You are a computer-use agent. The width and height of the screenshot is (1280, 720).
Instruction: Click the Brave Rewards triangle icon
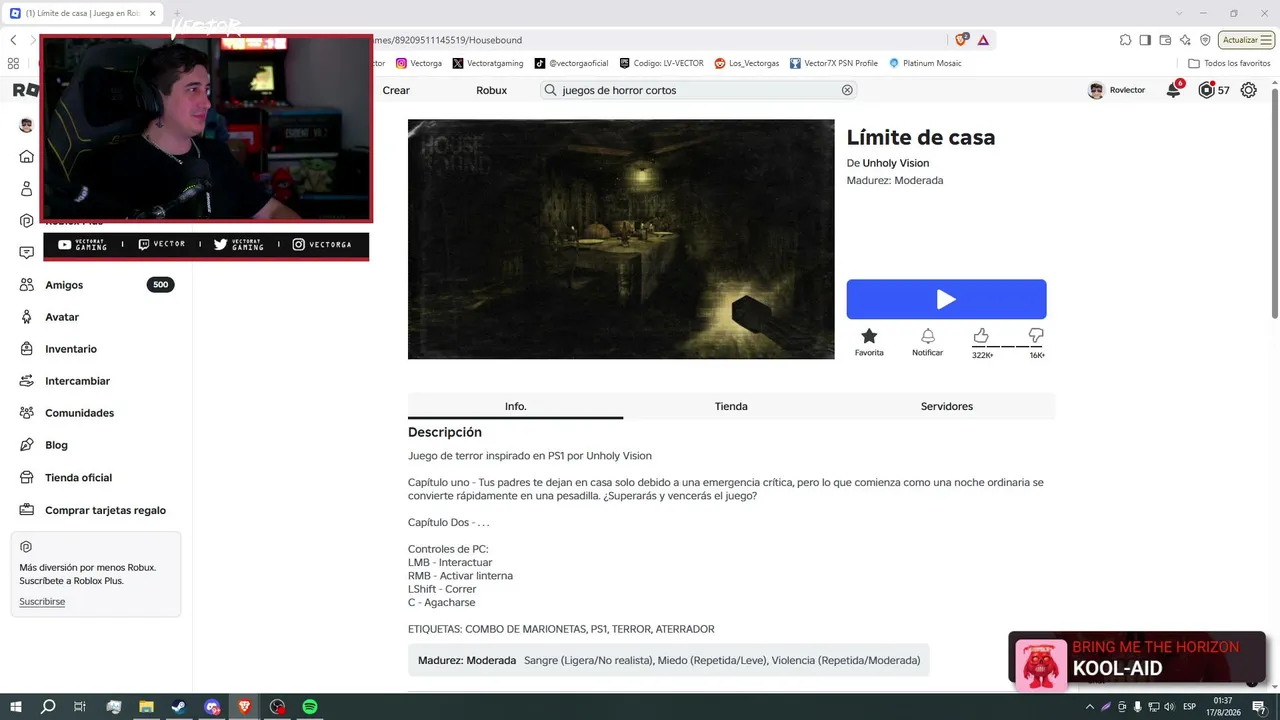(x=983, y=40)
